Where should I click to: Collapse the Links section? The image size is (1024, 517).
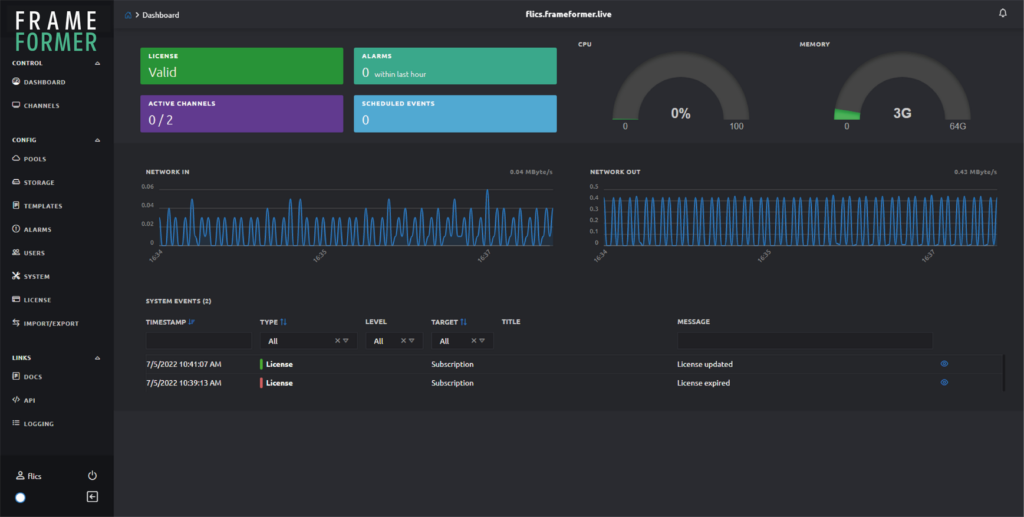point(97,358)
